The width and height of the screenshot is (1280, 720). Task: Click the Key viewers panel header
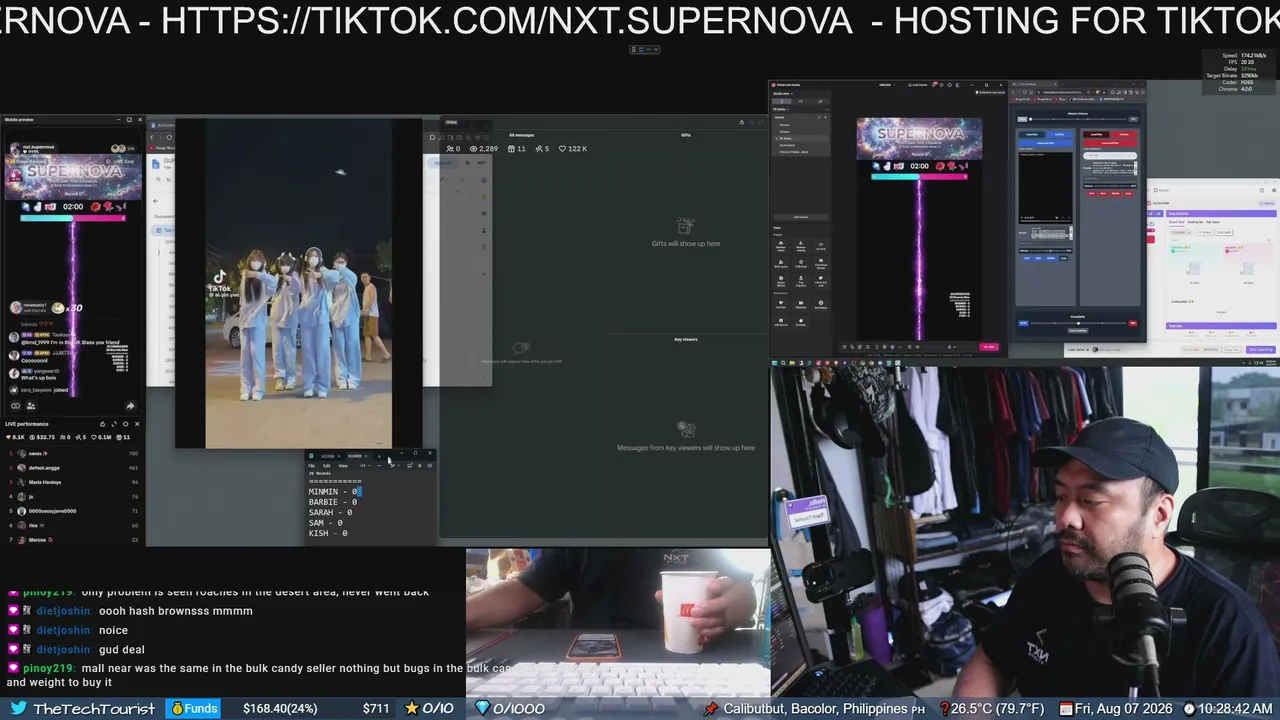coord(686,339)
